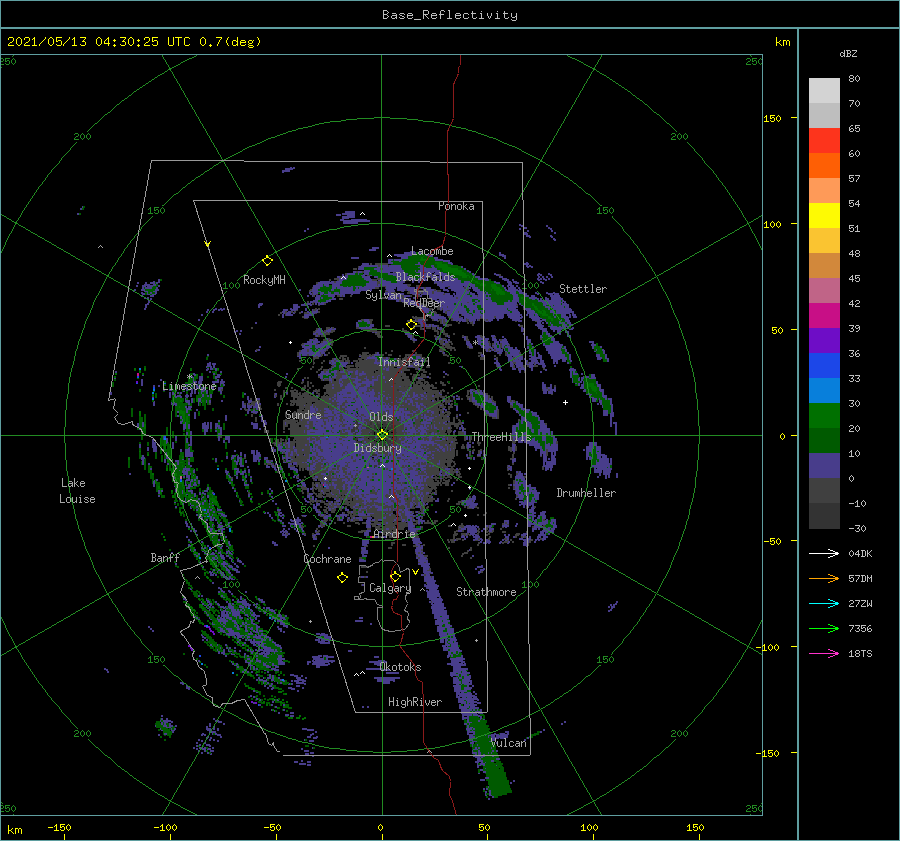Screen dimensions: 900x841
Task: Select the yellow diamond marker above Calgary label
Action: (x=395, y=576)
